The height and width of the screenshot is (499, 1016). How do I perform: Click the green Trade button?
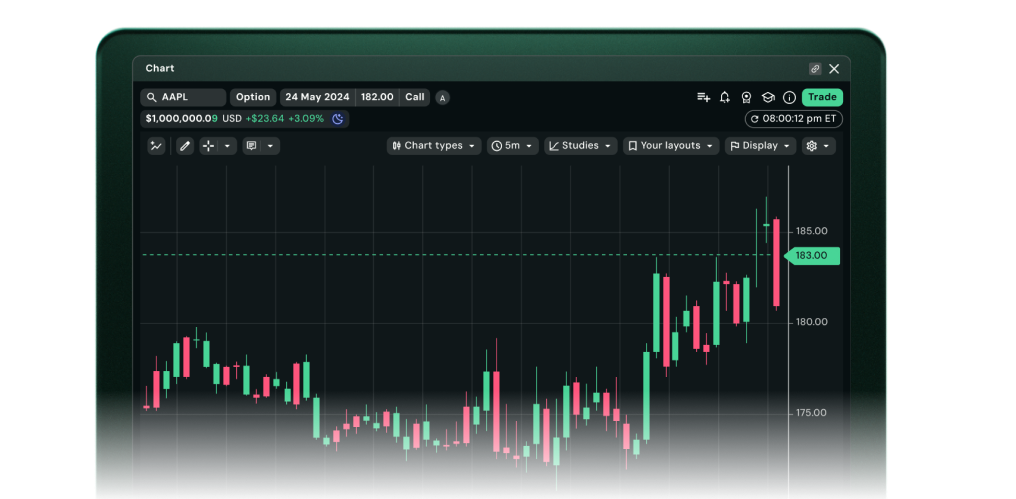coord(822,97)
